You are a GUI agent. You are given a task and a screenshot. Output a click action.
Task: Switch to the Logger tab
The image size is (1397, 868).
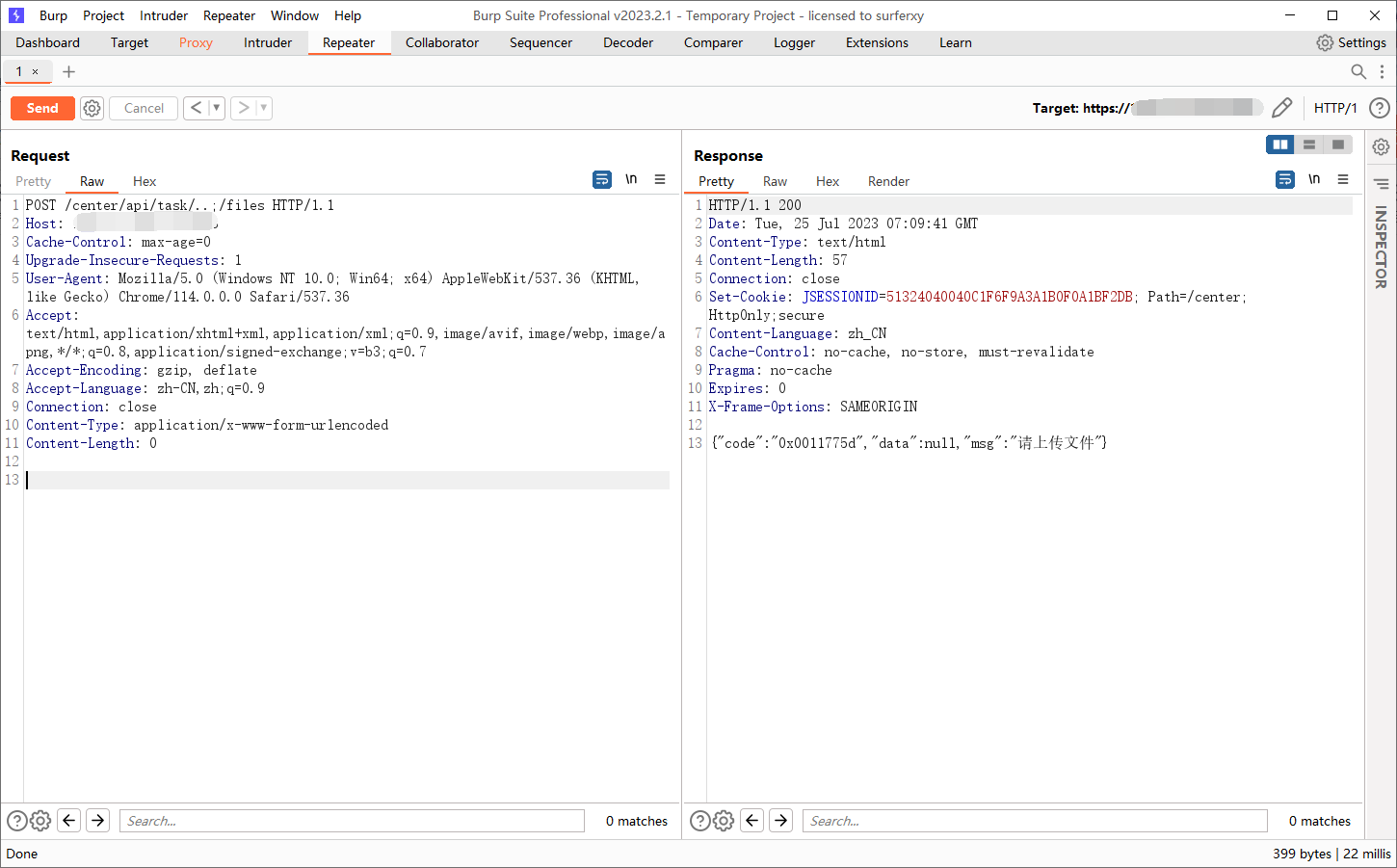click(794, 42)
